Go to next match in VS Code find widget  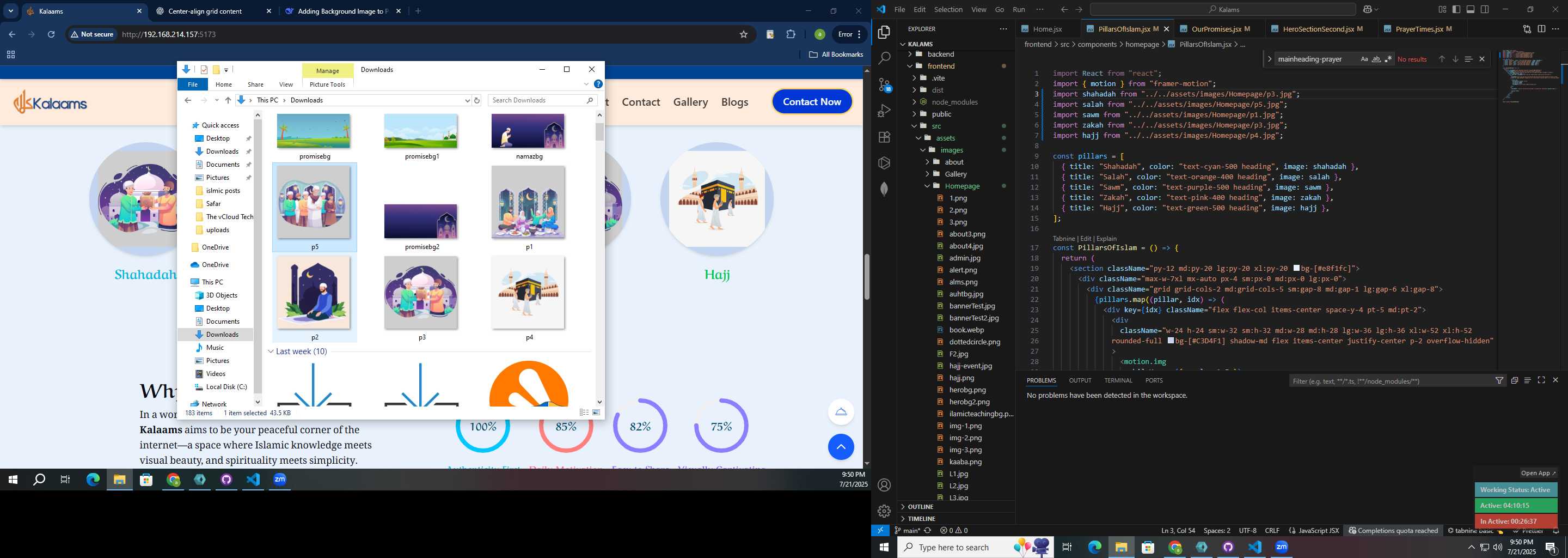click(x=1455, y=59)
